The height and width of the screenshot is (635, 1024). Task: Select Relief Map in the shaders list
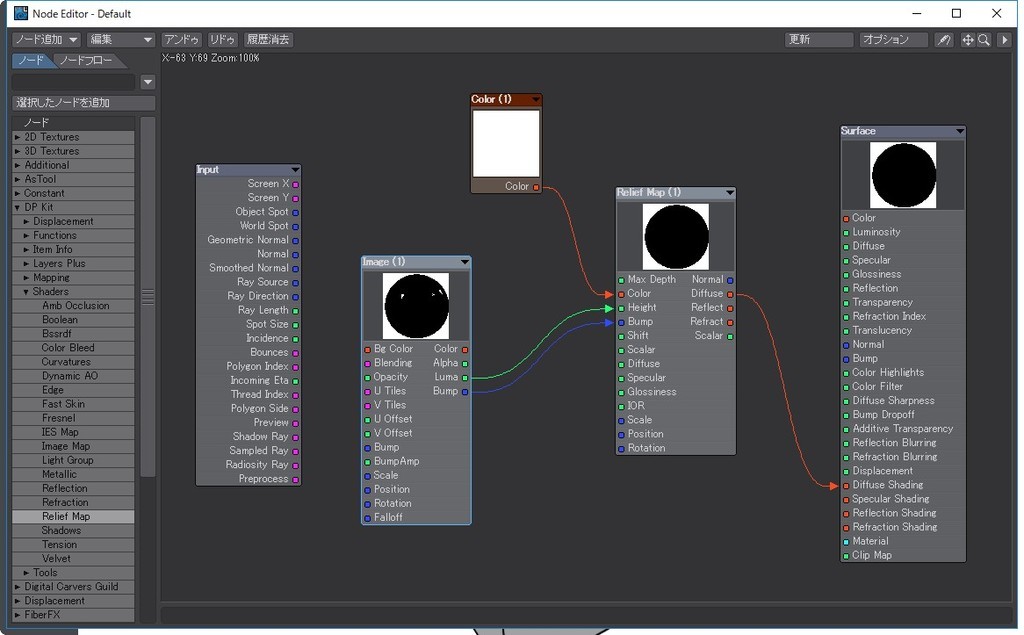pos(73,516)
